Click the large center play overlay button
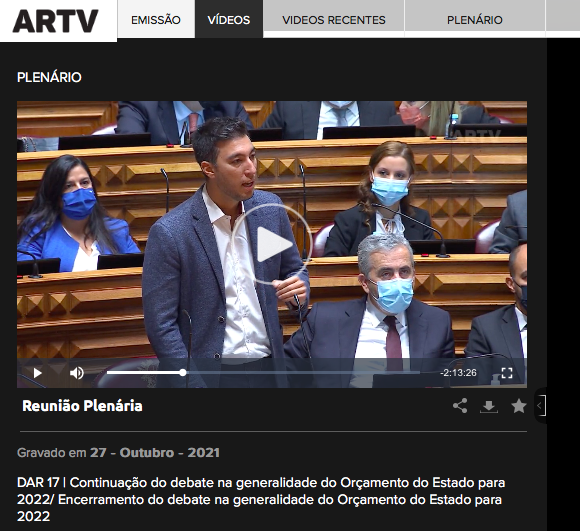The width and height of the screenshot is (580, 531). pyautogui.click(x=272, y=244)
